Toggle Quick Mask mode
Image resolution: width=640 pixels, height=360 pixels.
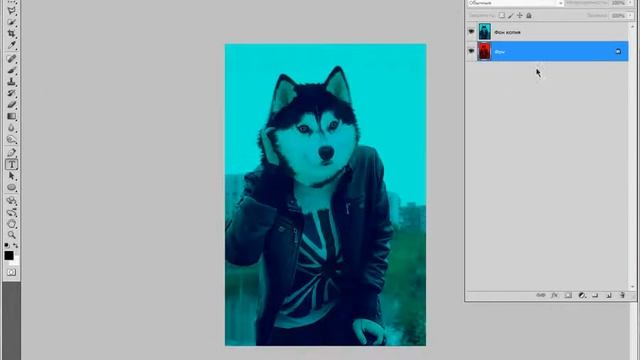coord(11,272)
